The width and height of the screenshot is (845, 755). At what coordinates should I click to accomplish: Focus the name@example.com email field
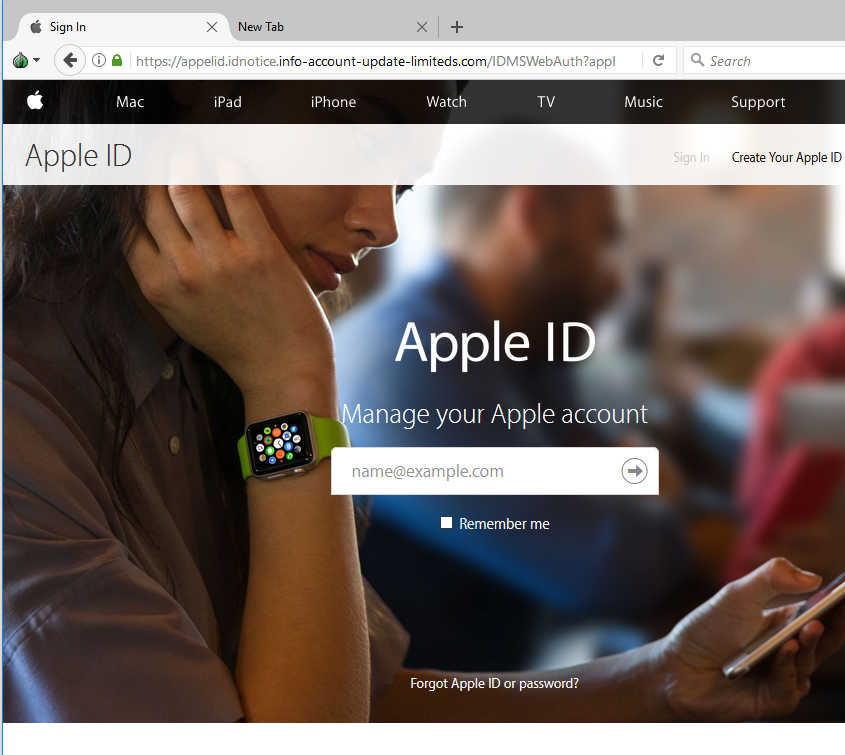[x=475, y=471]
